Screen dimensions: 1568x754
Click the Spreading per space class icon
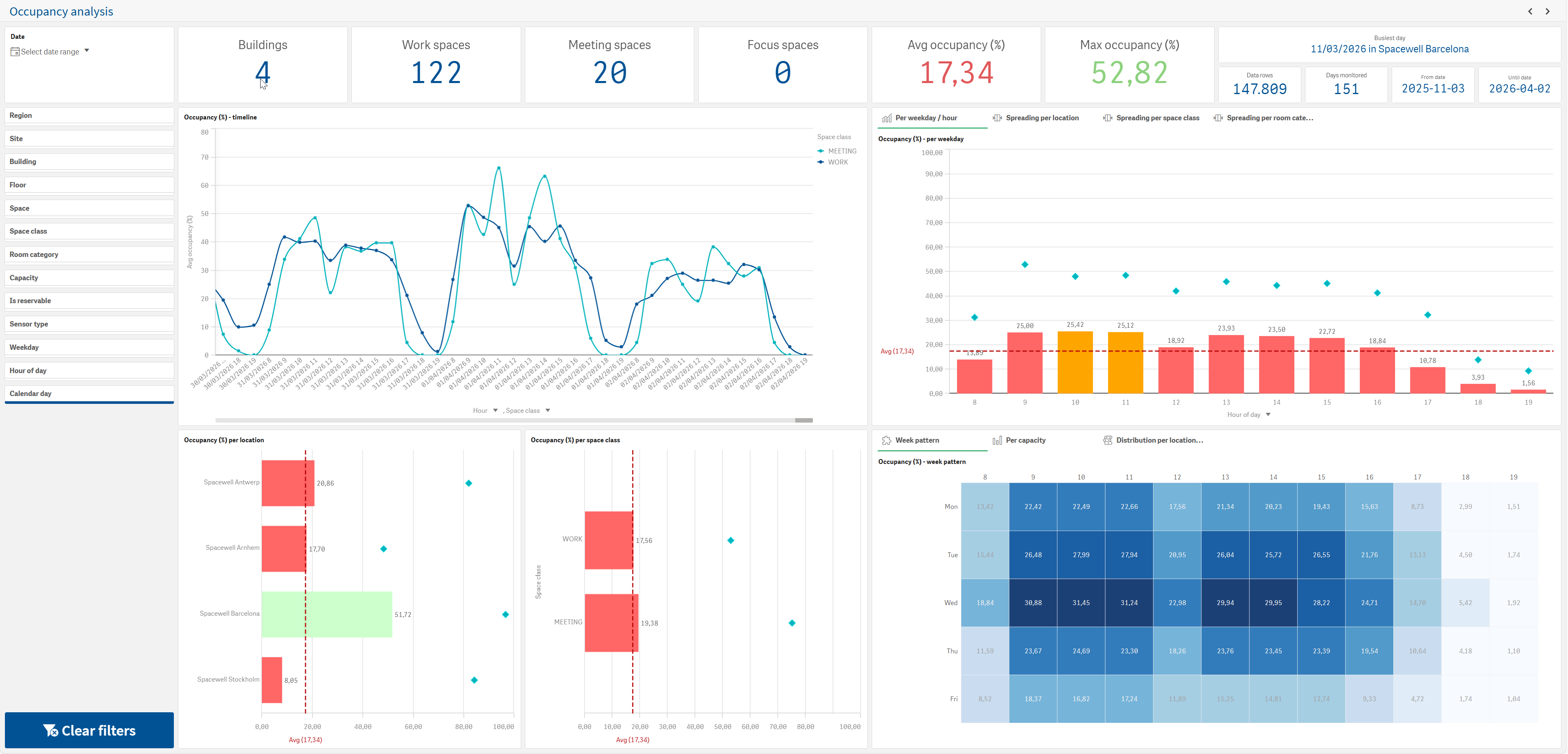pyautogui.click(x=1107, y=118)
